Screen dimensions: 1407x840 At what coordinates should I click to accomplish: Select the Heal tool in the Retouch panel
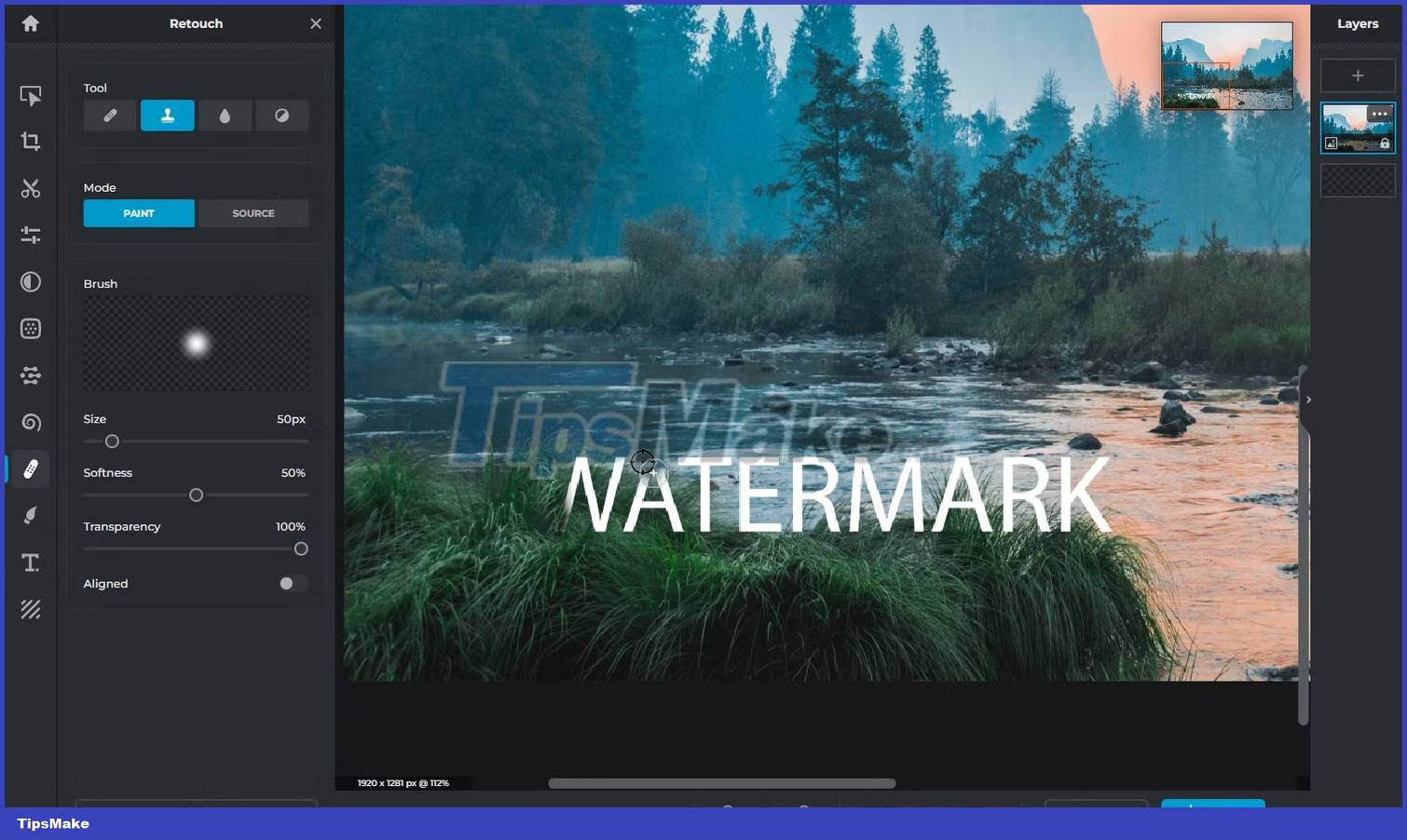(x=109, y=115)
